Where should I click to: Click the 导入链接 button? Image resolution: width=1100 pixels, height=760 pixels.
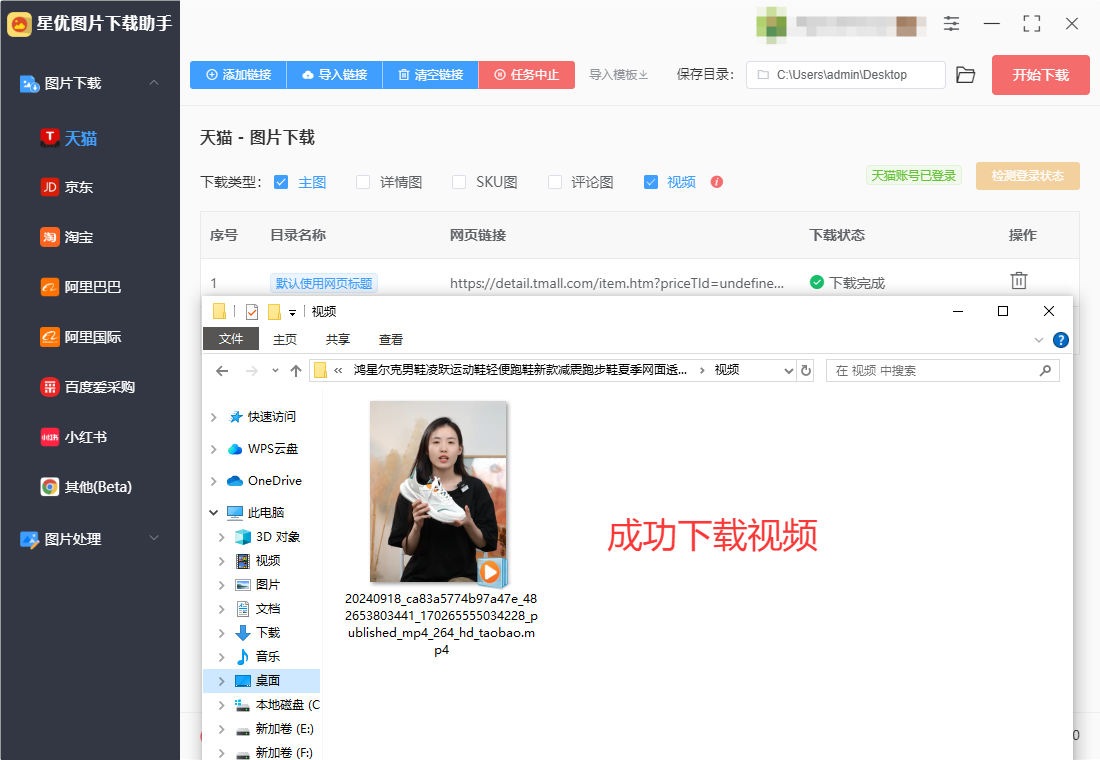click(x=335, y=75)
